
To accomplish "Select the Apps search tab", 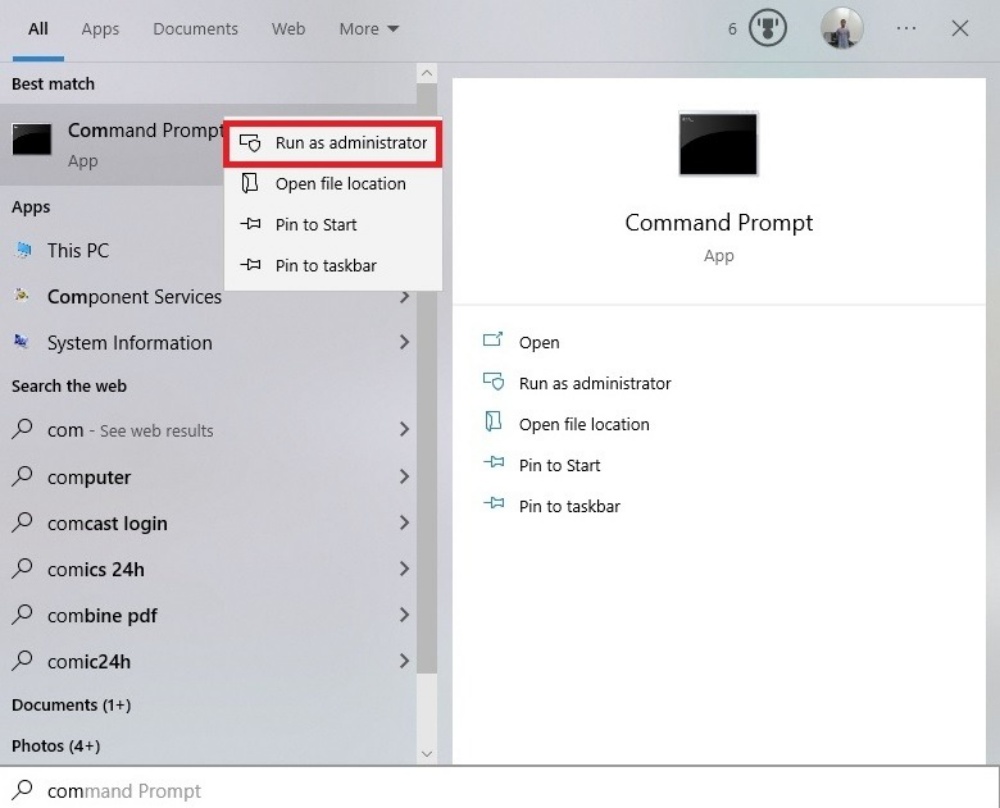I will point(99,29).
